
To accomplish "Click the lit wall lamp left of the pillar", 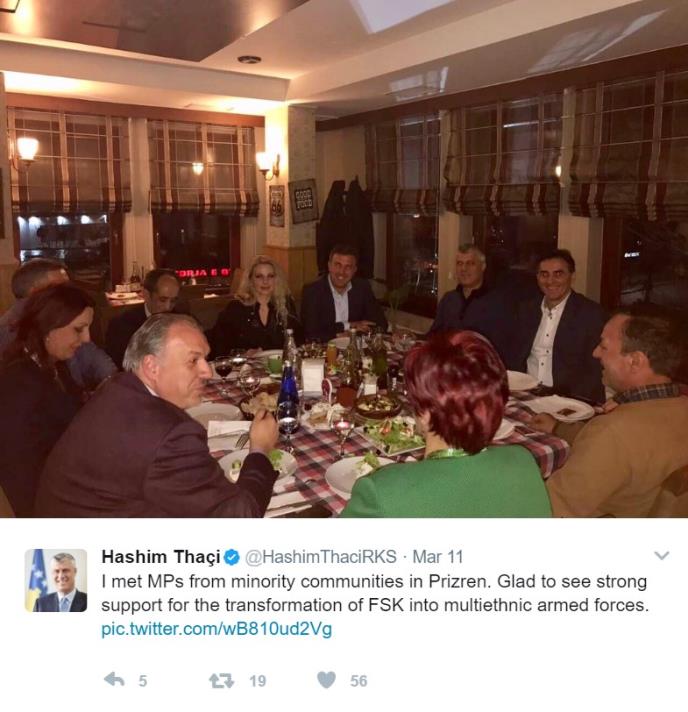I will coord(266,164).
